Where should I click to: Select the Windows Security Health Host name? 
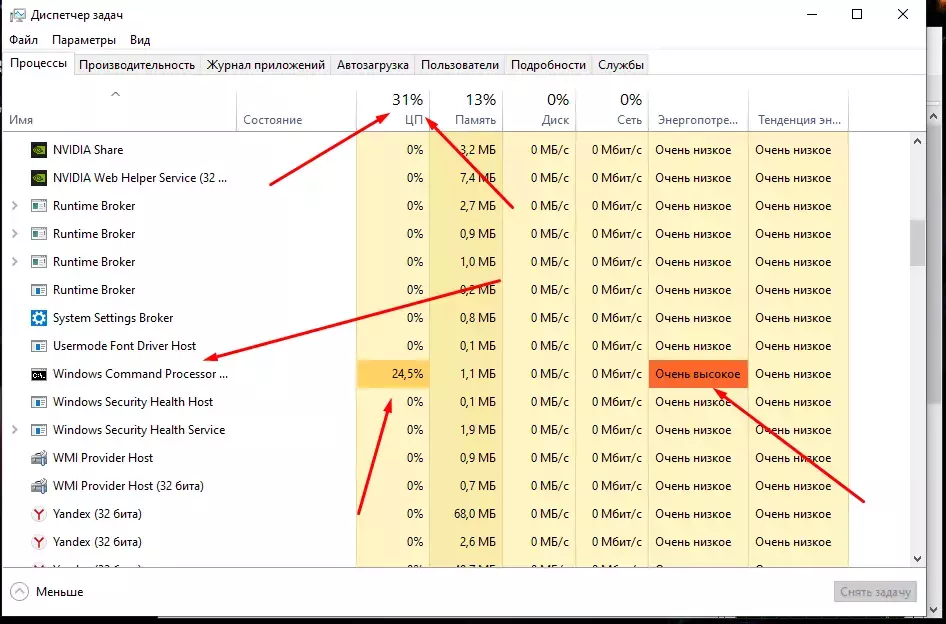point(133,402)
